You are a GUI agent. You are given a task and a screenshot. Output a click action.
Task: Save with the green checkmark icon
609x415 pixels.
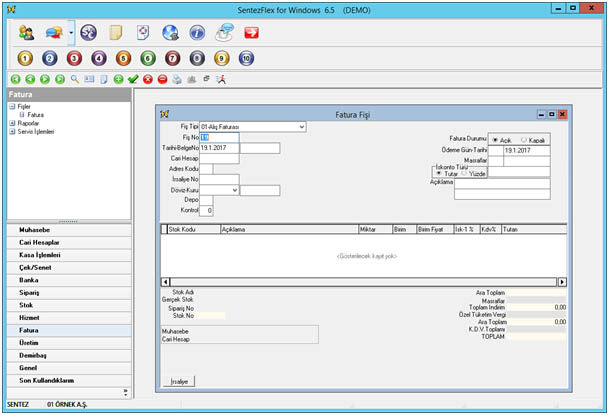coord(133,79)
